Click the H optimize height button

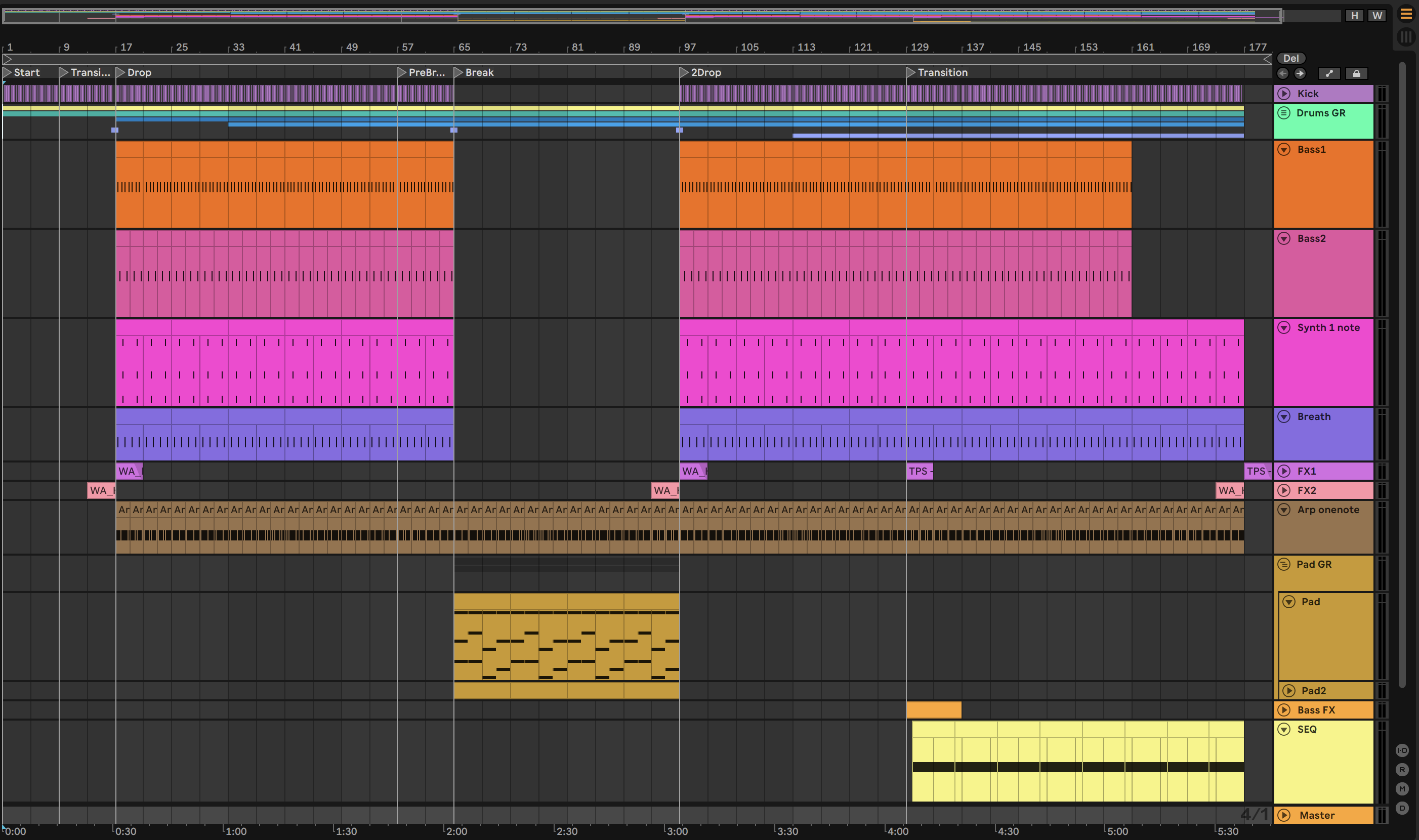coord(1354,16)
